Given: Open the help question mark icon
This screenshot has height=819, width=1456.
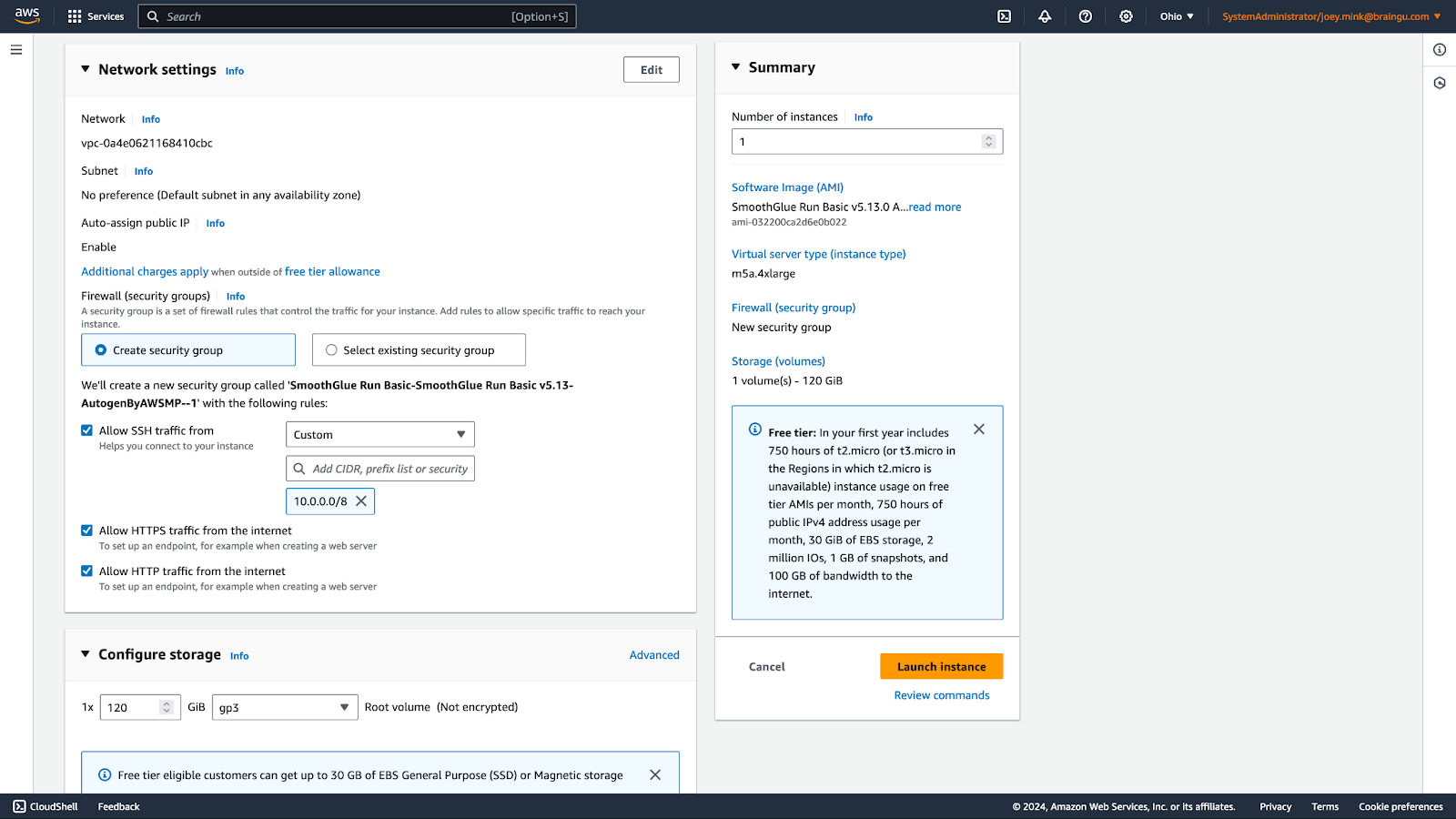Looking at the screenshot, I should coord(1085,16).
